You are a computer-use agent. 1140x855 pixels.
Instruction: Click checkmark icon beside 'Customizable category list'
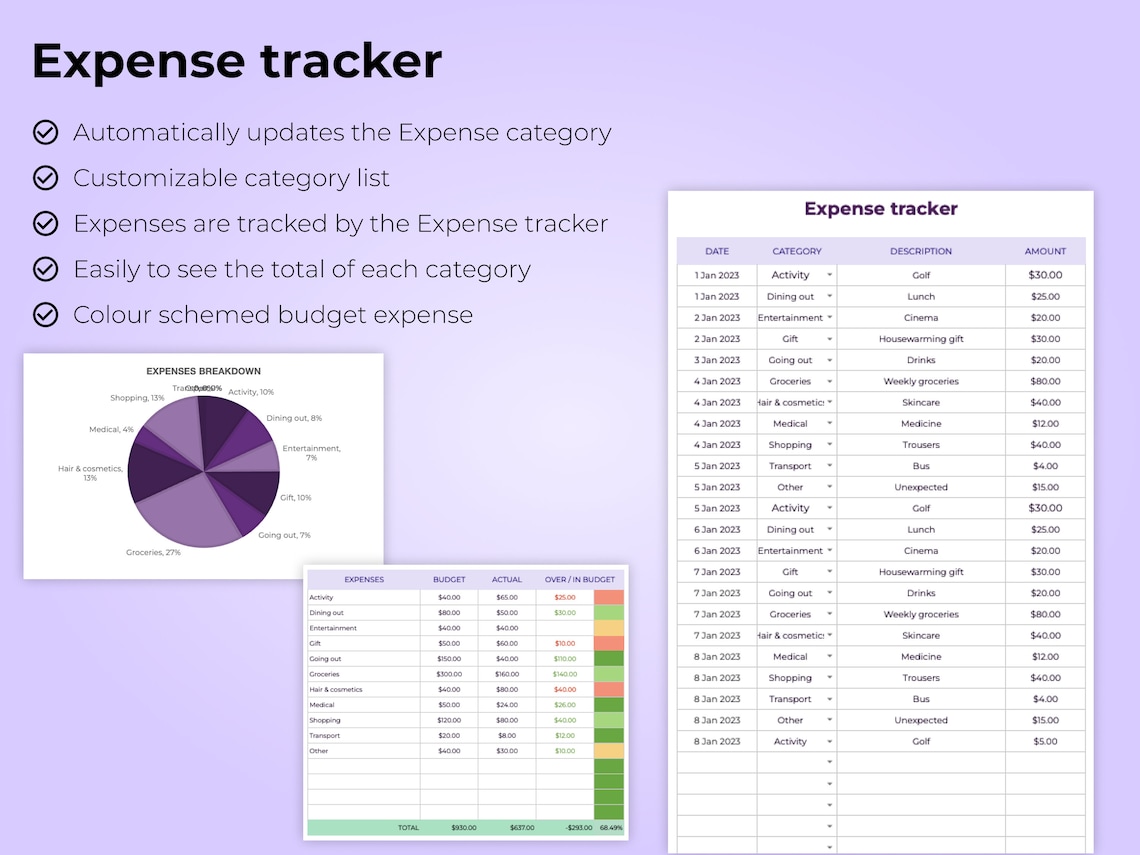click(x=46, y=178)
